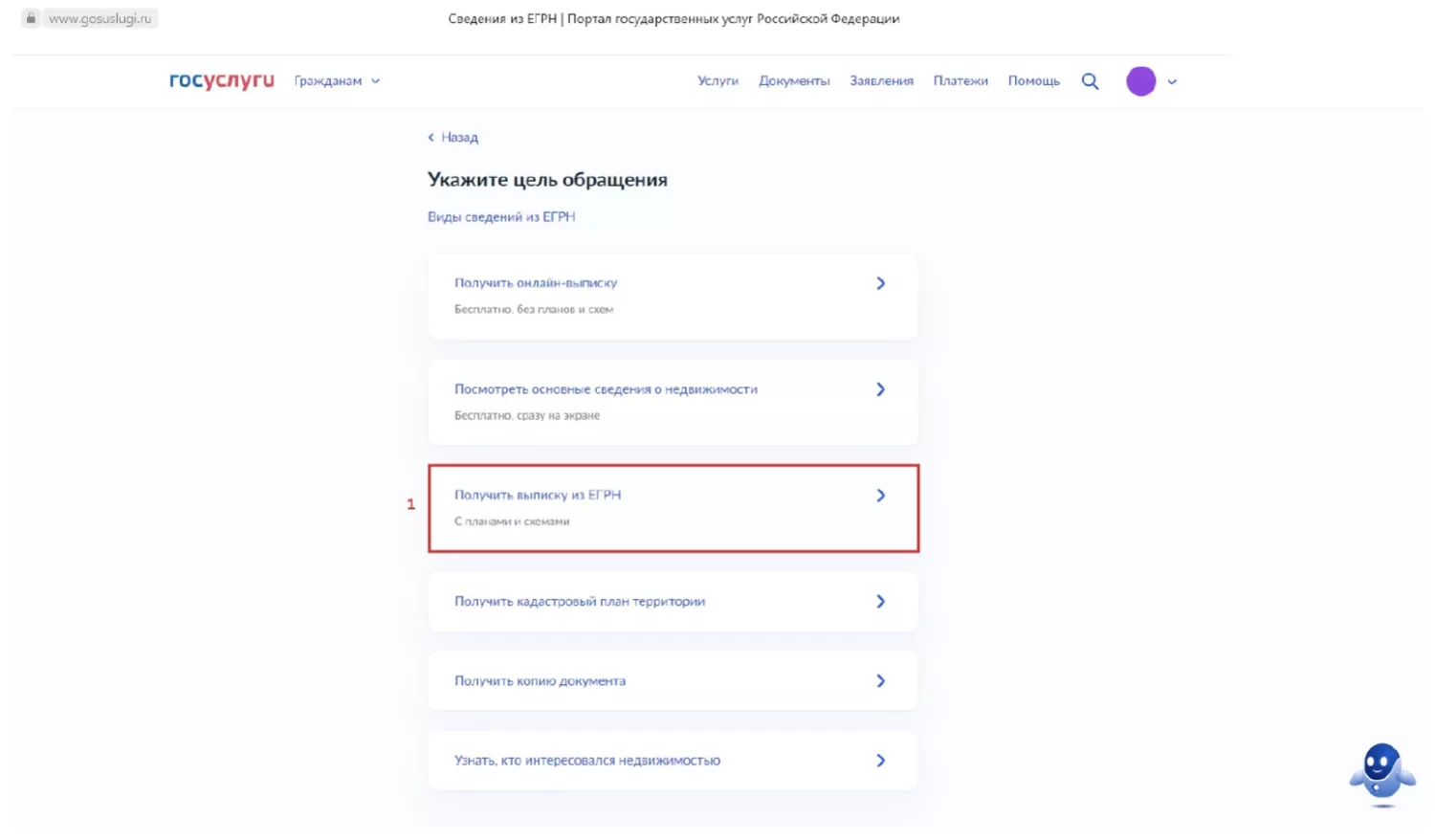Open the Документы menu item

794,81
